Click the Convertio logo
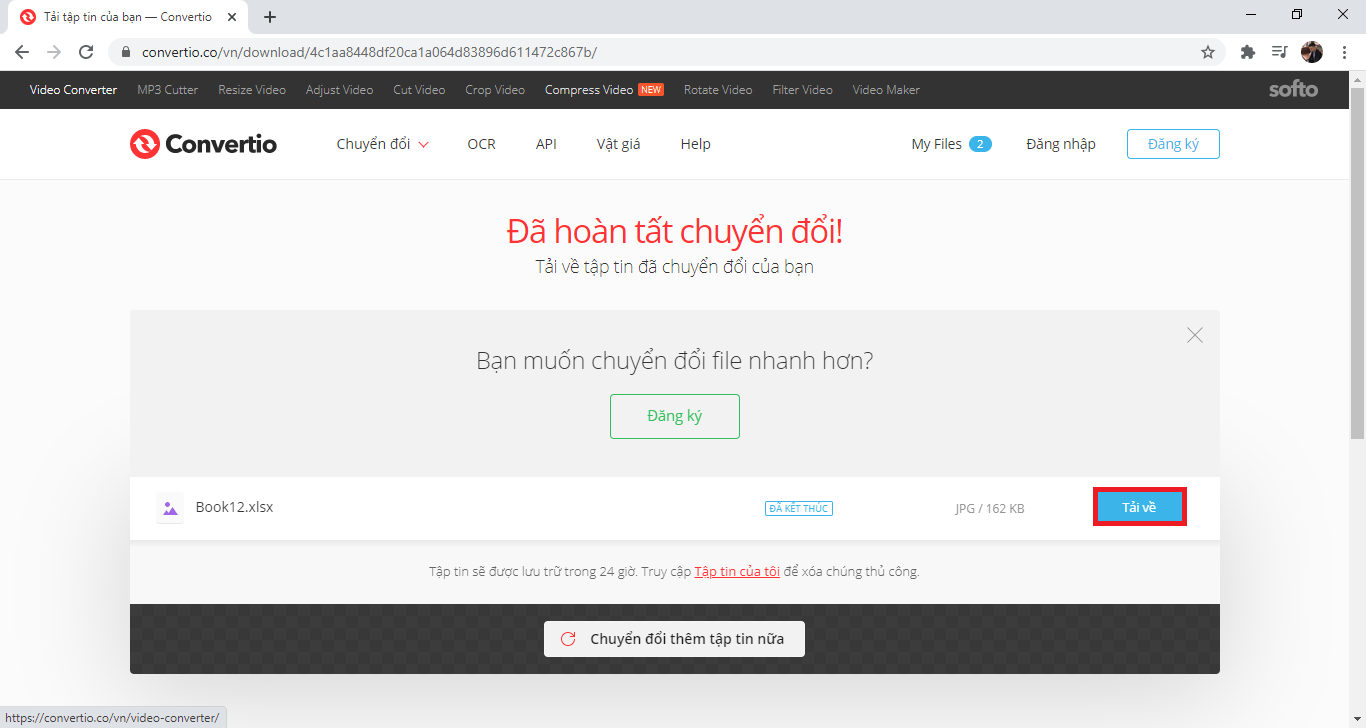Screen dimensions: 1366x728 (203, 144)
